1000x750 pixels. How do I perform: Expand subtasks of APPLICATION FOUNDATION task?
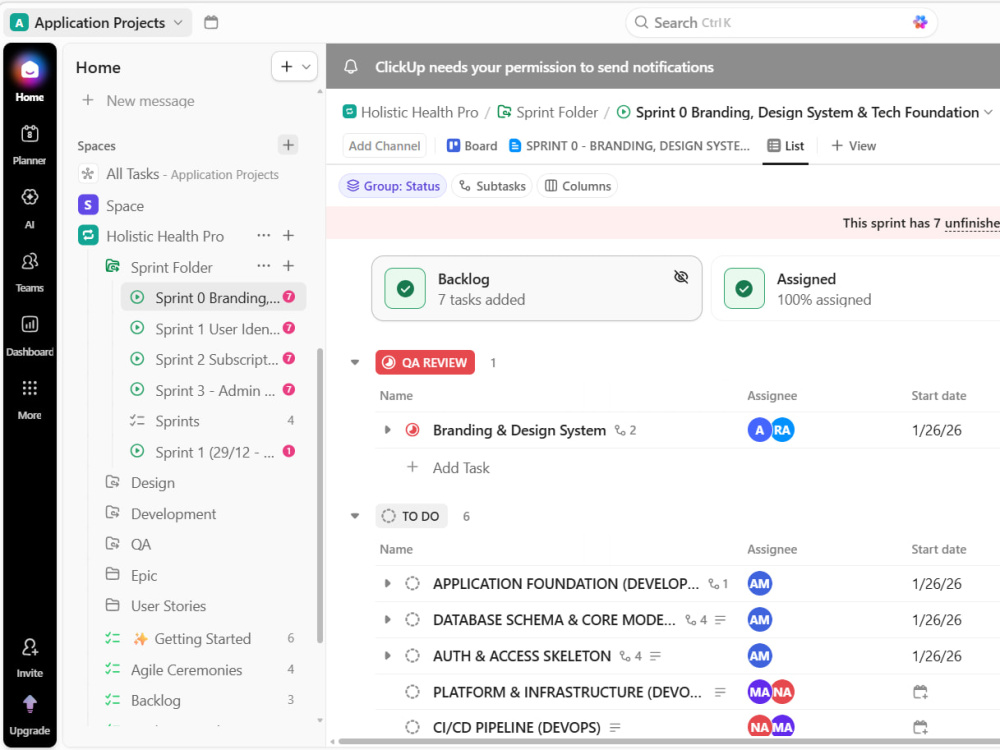click(387, 584)
